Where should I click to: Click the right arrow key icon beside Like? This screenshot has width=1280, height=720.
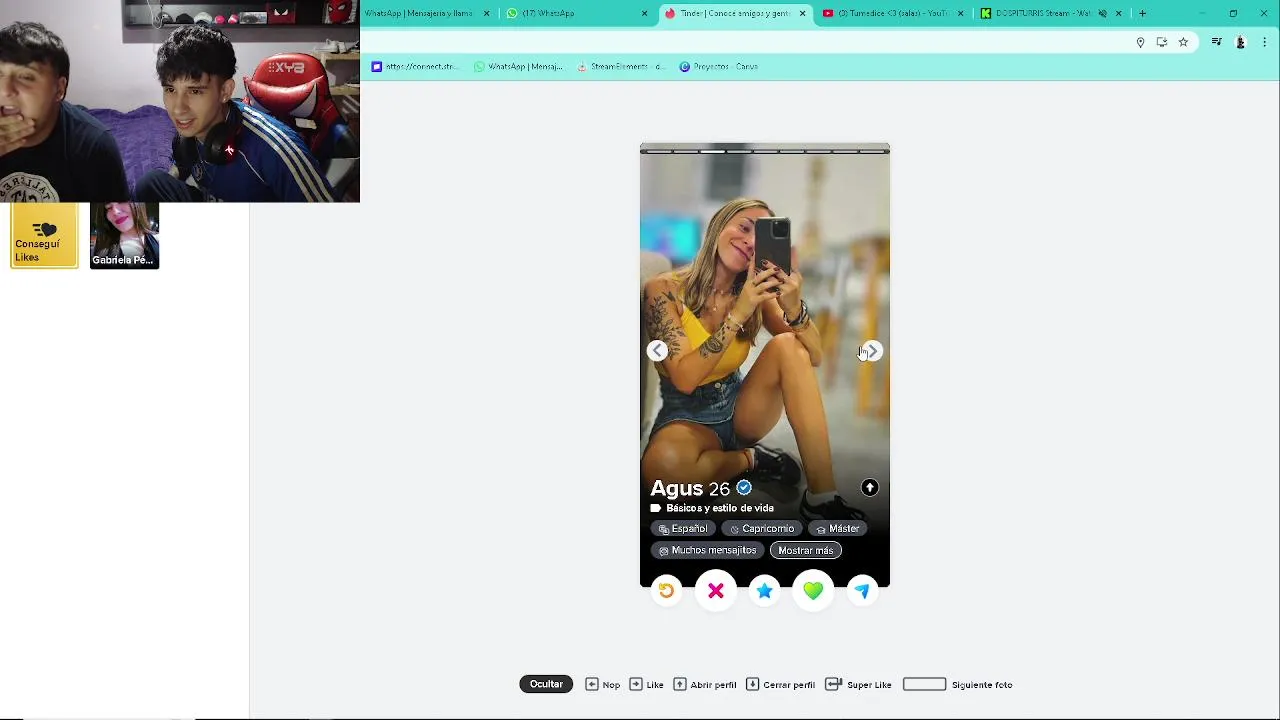636,684
